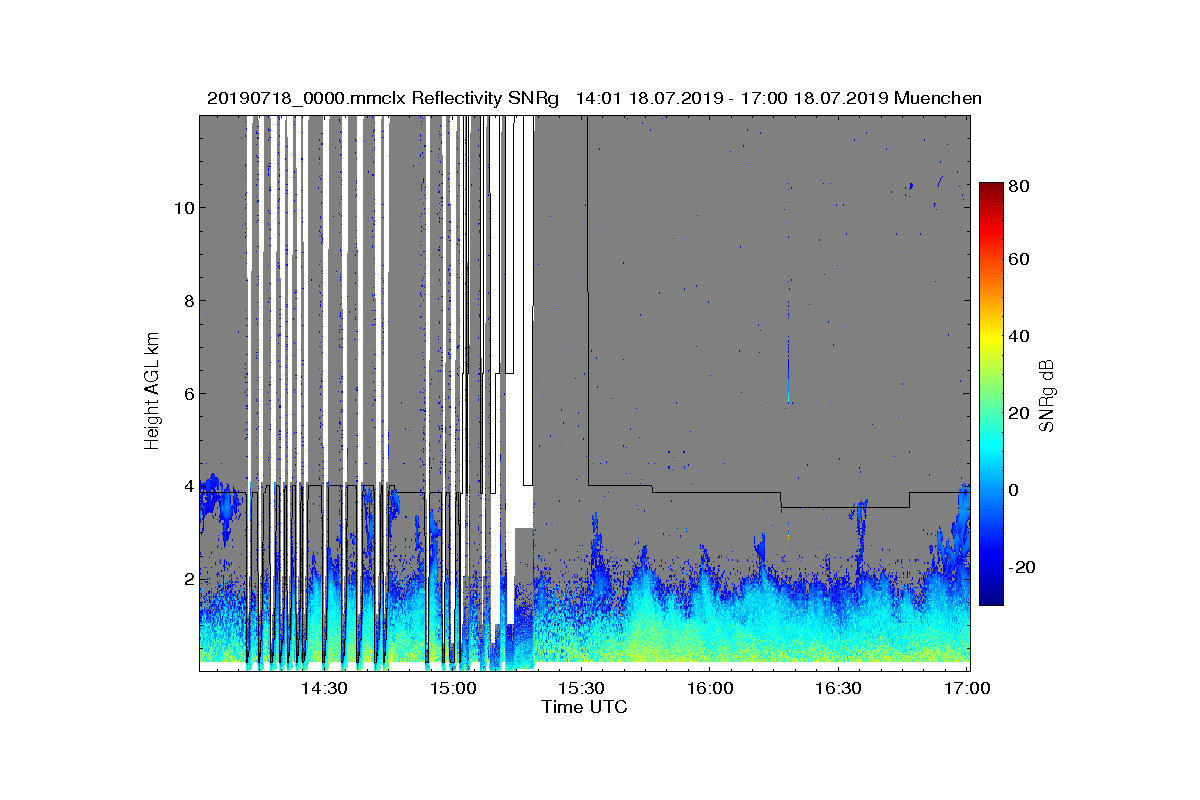Click the 8 km height tick label

pos(186,301)
